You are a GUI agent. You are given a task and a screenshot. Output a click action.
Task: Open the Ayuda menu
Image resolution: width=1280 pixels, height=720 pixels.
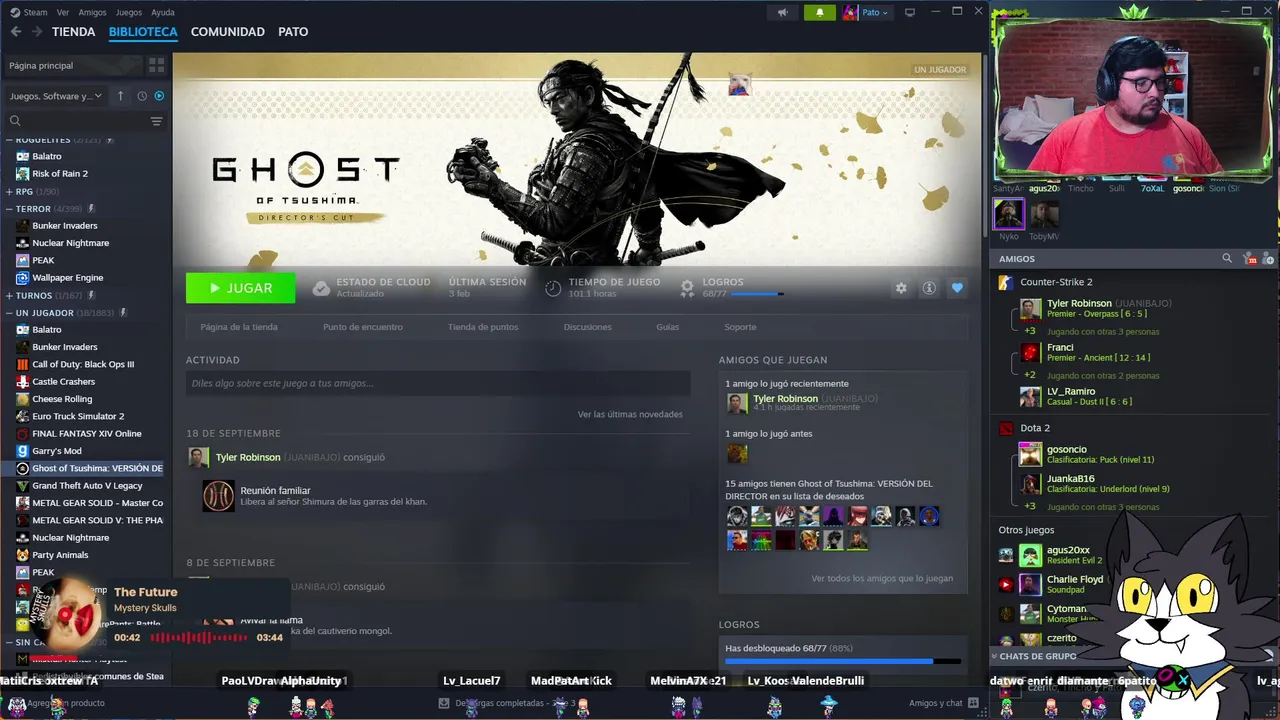(162, 12)
